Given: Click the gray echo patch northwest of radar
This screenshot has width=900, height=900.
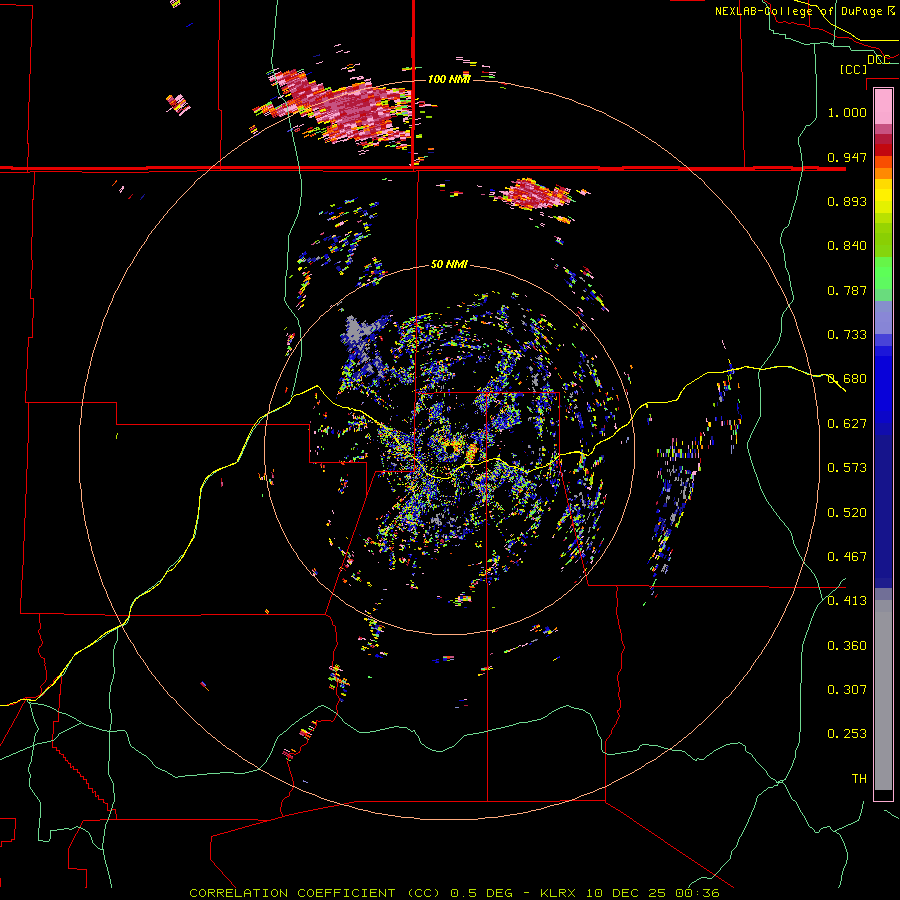Looking at the screenshot, I should coord(359,330).
